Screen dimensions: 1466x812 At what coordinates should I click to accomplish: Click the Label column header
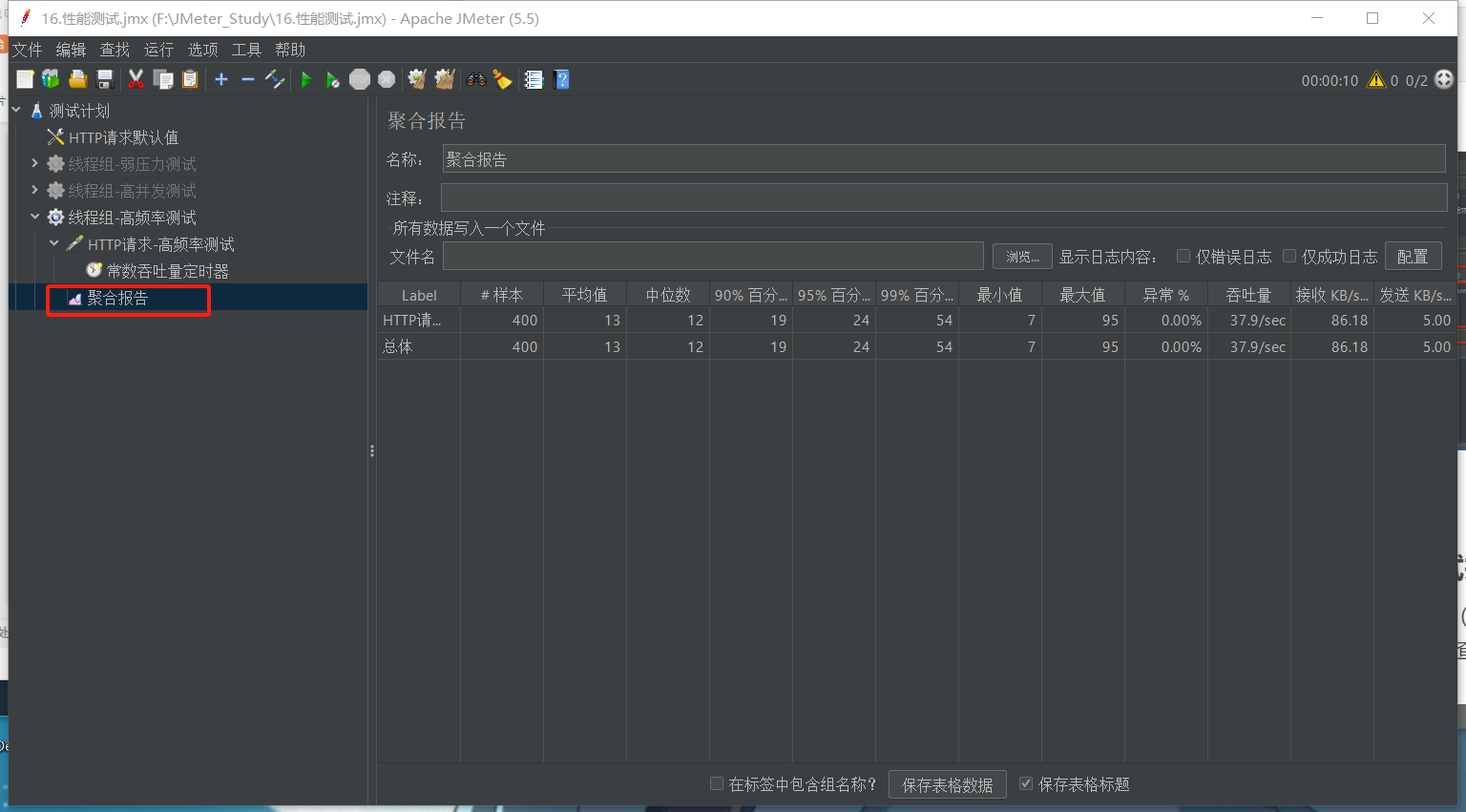point(419,295)
